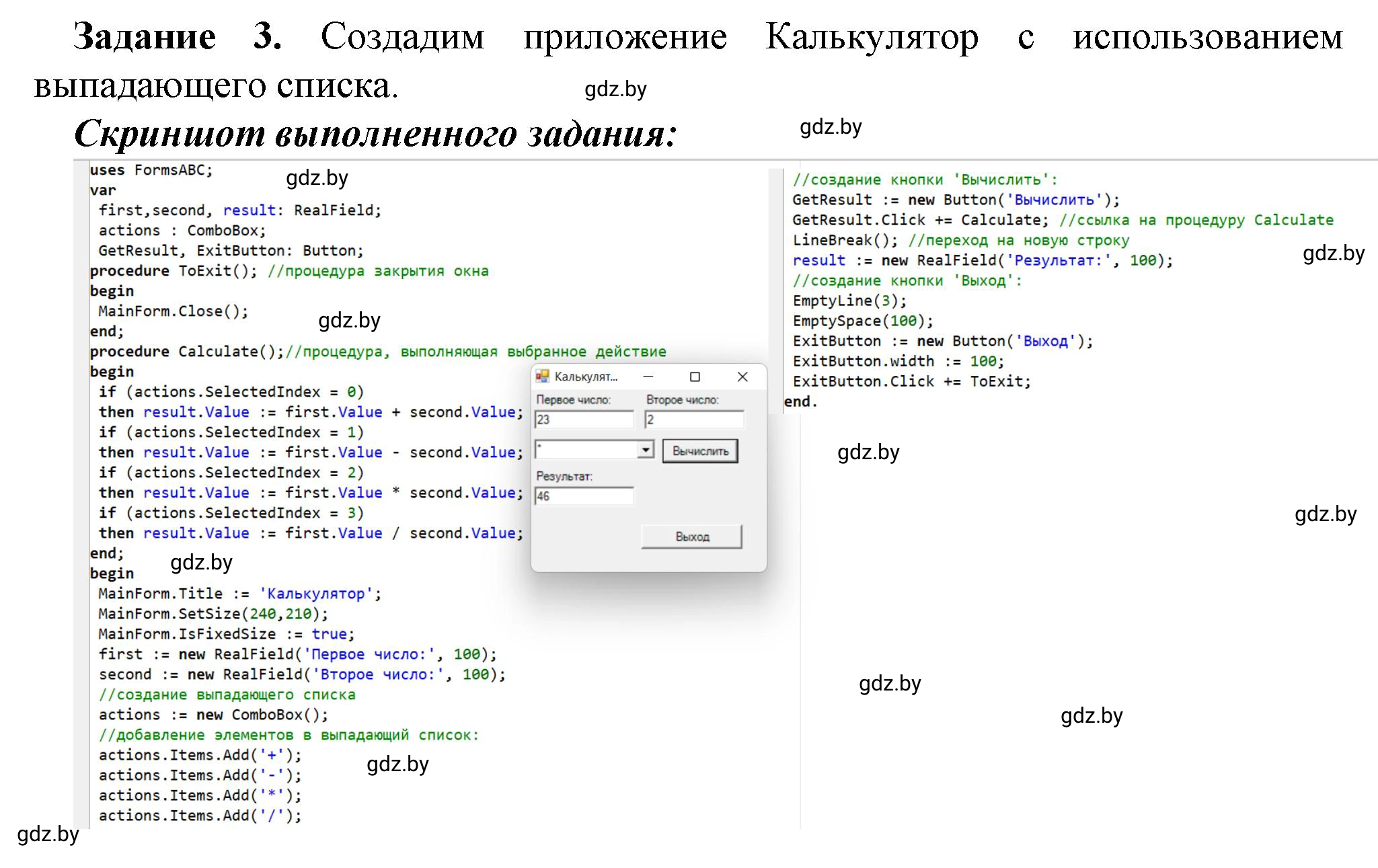This screenshot has height=868, width=1378.
Task: Close the Калькулятор window
Action: 742,377
